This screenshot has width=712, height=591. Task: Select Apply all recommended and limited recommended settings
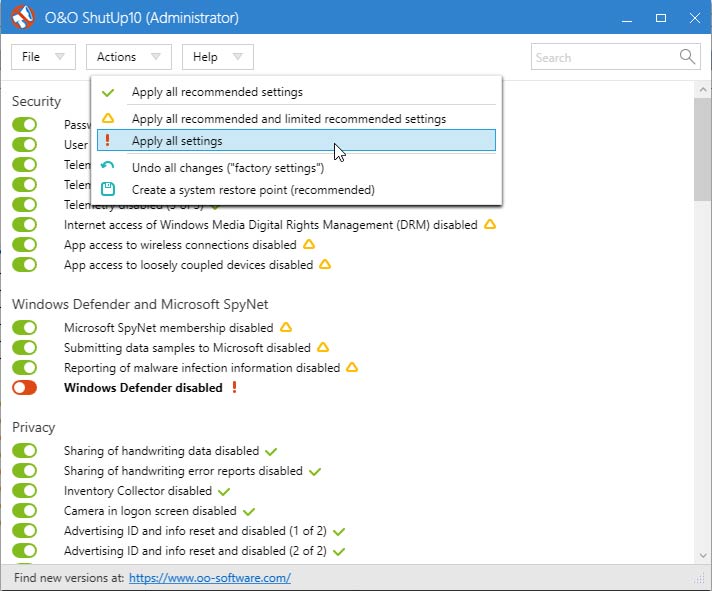coord(296,119)
